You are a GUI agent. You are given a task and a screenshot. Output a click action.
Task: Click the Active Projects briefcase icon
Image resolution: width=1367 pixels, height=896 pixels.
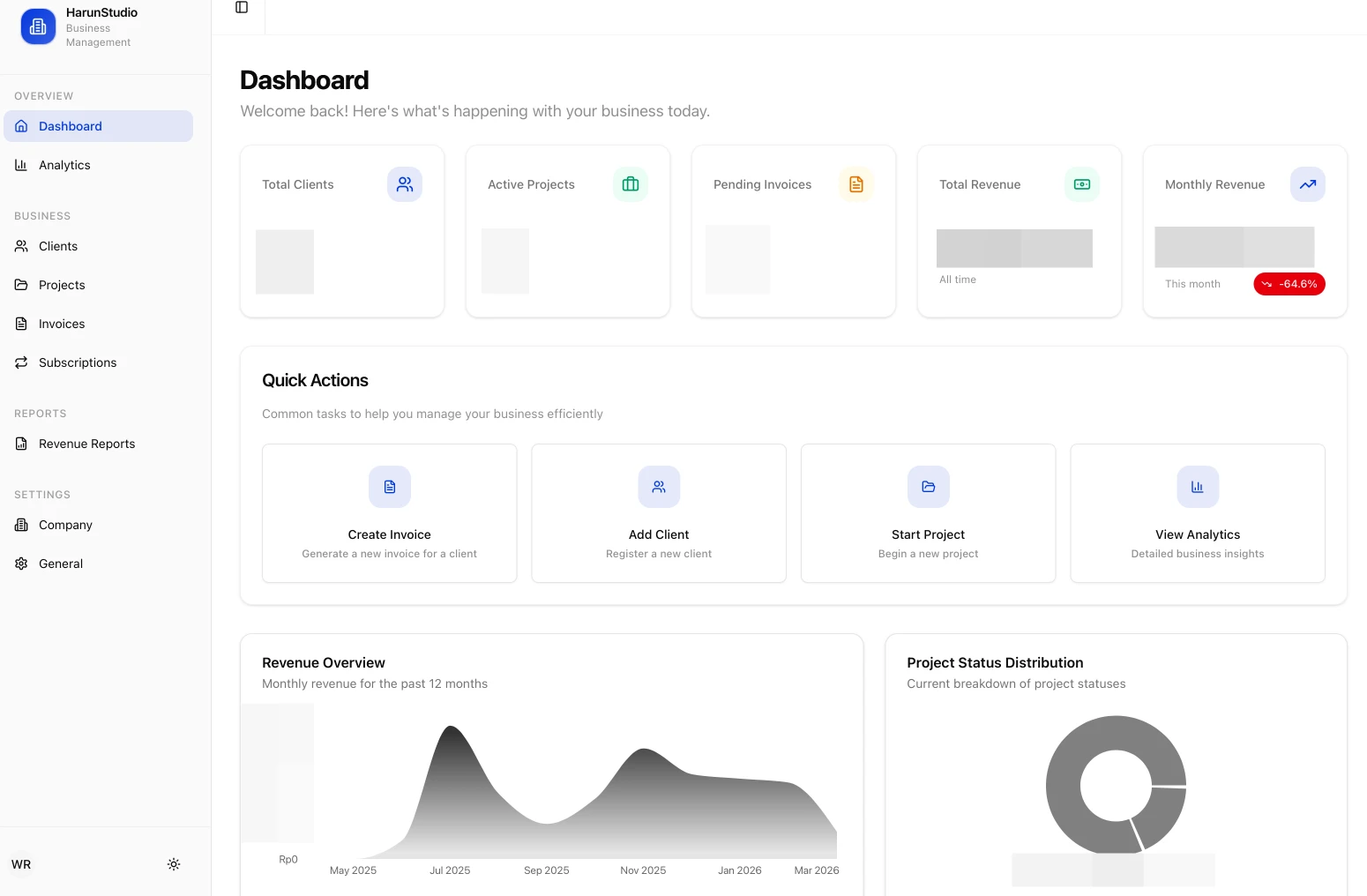click(x=631, y=184)
